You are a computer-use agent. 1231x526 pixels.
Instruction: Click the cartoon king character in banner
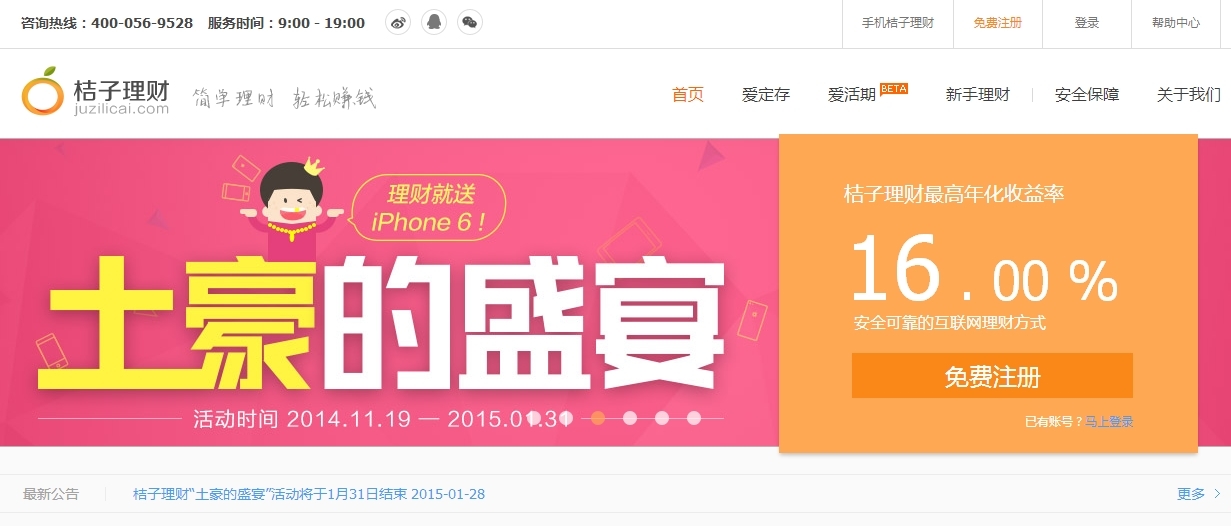coord(290,205)
